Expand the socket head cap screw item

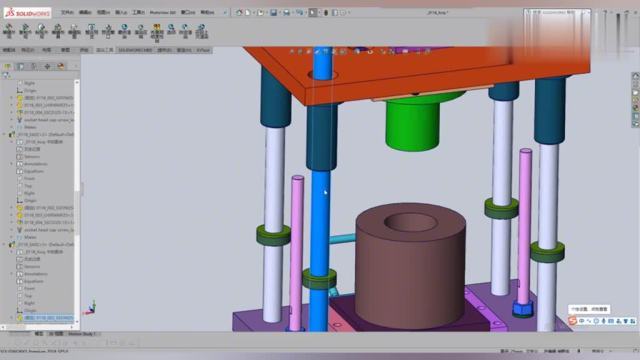pos(12,120)
